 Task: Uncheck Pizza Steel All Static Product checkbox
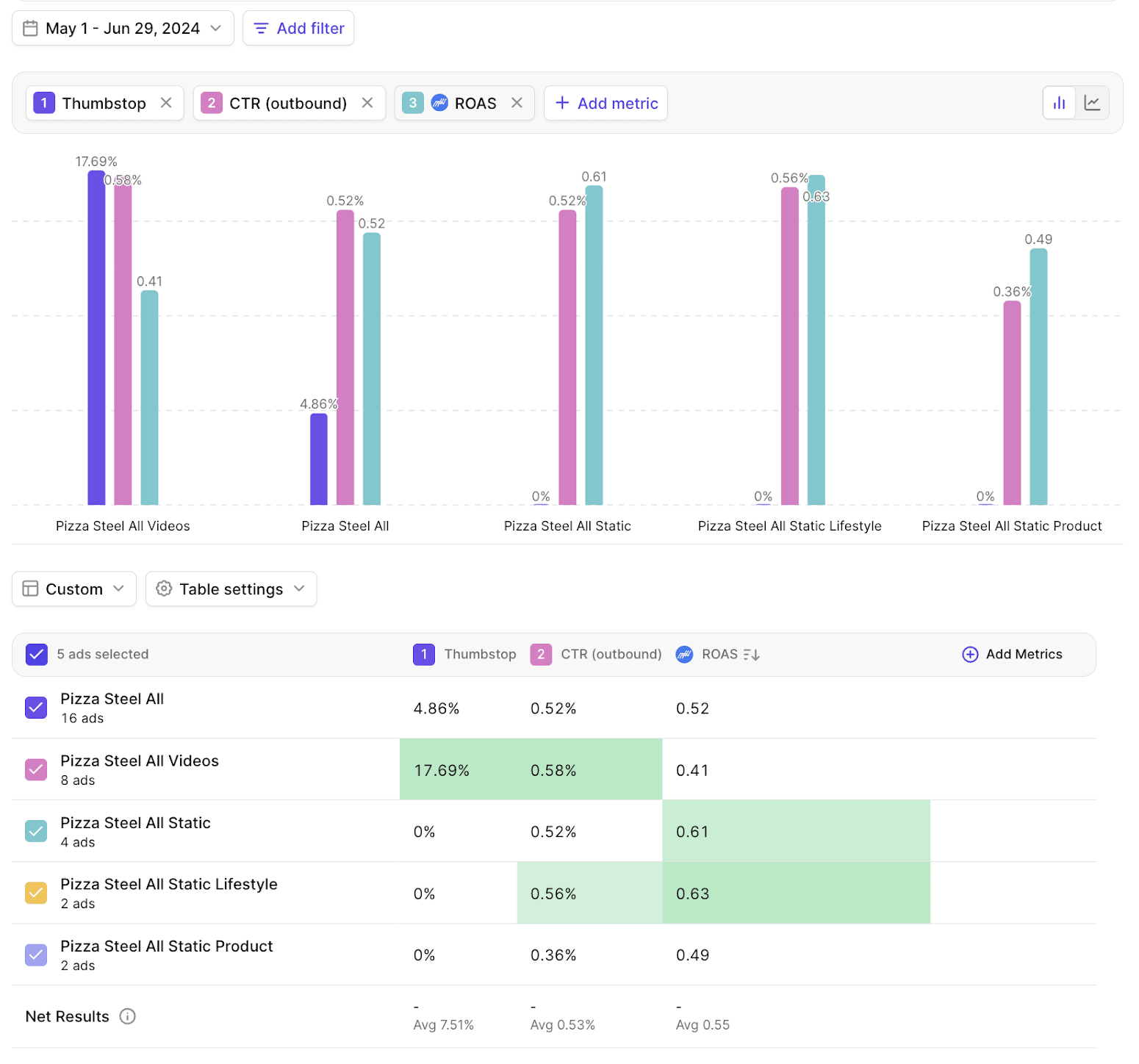(x=36, y=955)
